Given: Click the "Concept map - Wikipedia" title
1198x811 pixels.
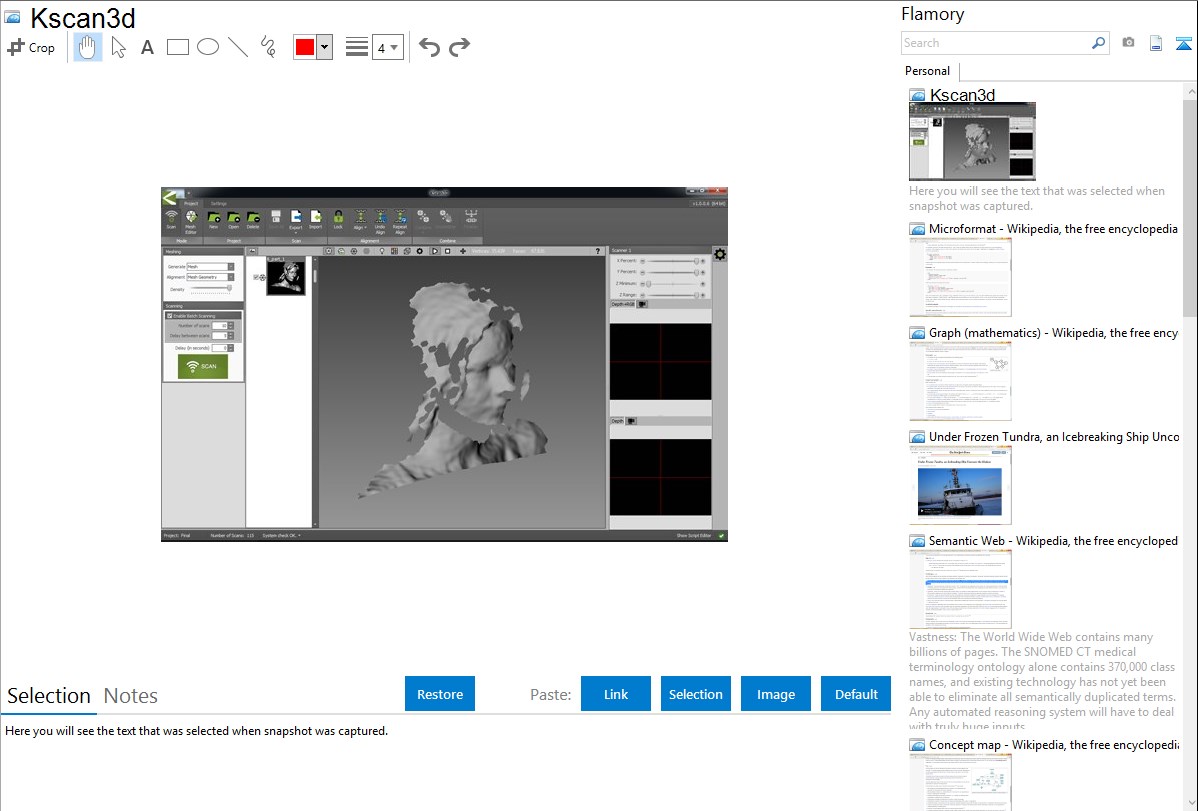Looking at the screenshot, I should point(1054,744).
